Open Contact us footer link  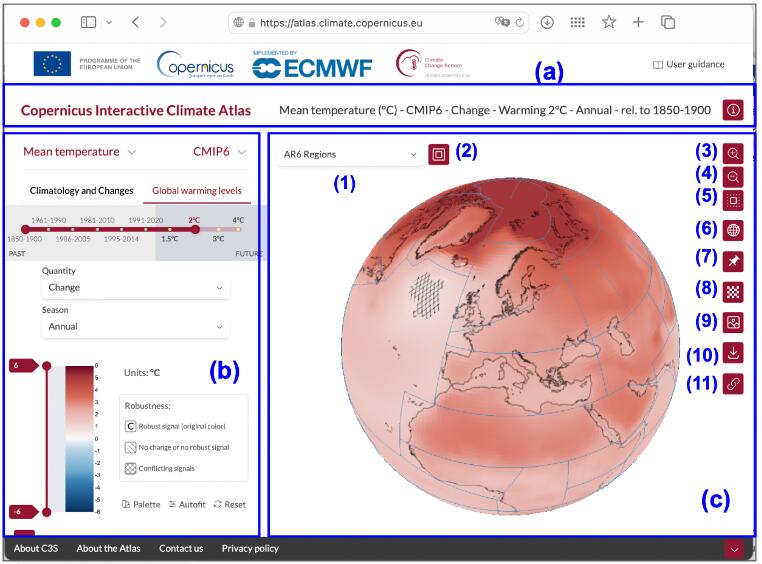(x=181, y=548)
